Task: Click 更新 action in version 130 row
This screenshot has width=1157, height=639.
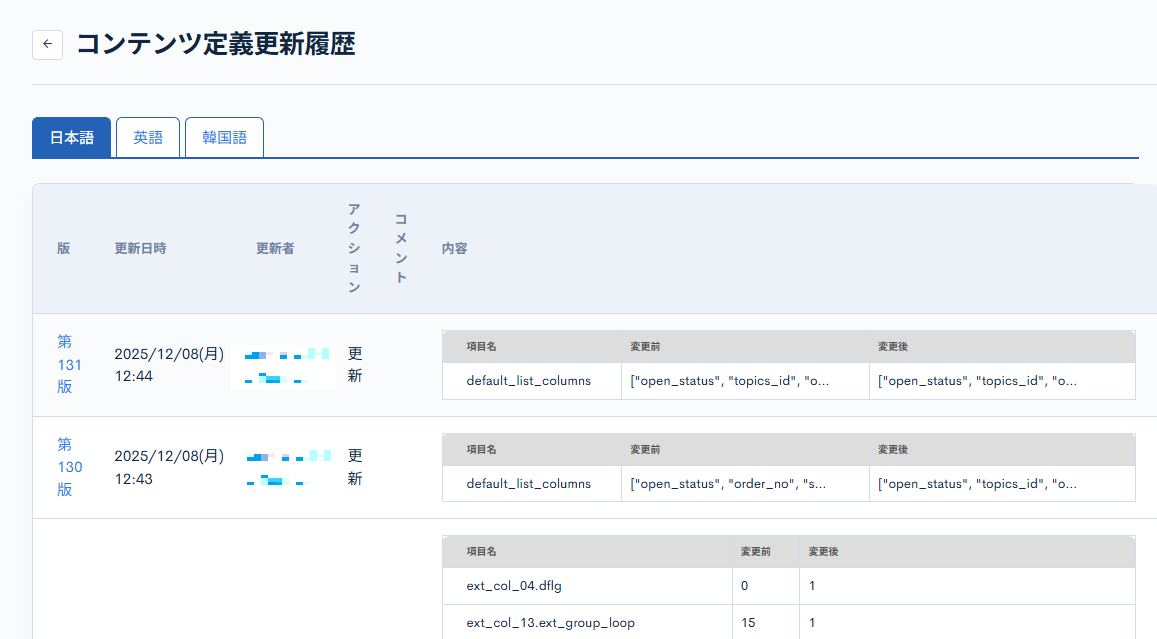Action: pyautogui.click(x=355, y=467)
